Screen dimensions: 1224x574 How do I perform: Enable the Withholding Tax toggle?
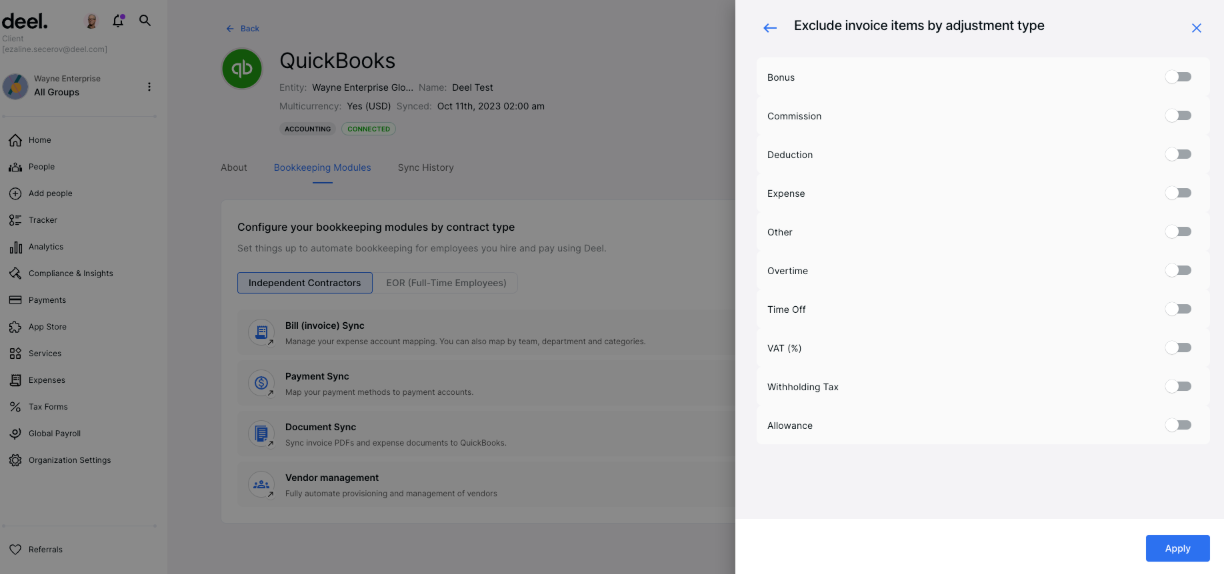[1178, 386]
